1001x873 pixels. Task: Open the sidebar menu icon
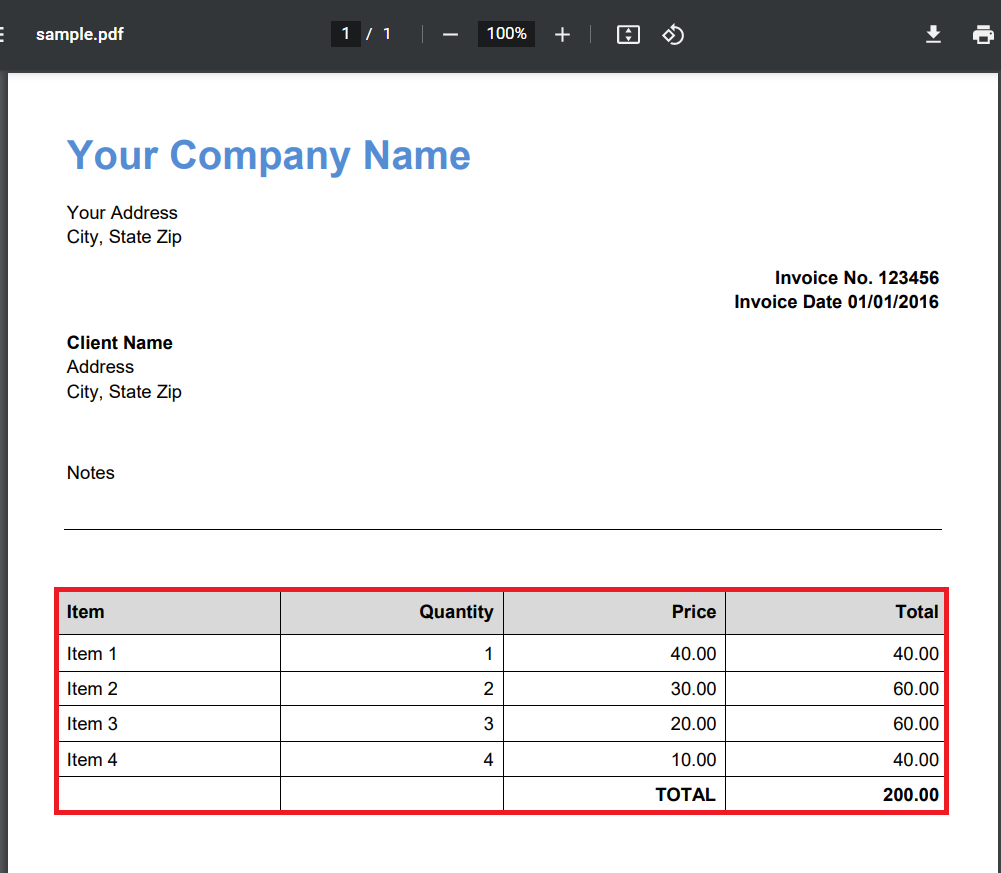[x=2, y=34]
